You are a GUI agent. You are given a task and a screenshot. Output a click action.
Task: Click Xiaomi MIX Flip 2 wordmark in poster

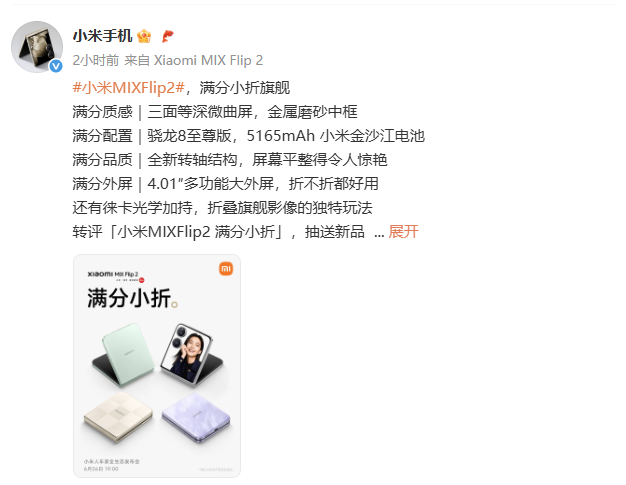[113, 274]
